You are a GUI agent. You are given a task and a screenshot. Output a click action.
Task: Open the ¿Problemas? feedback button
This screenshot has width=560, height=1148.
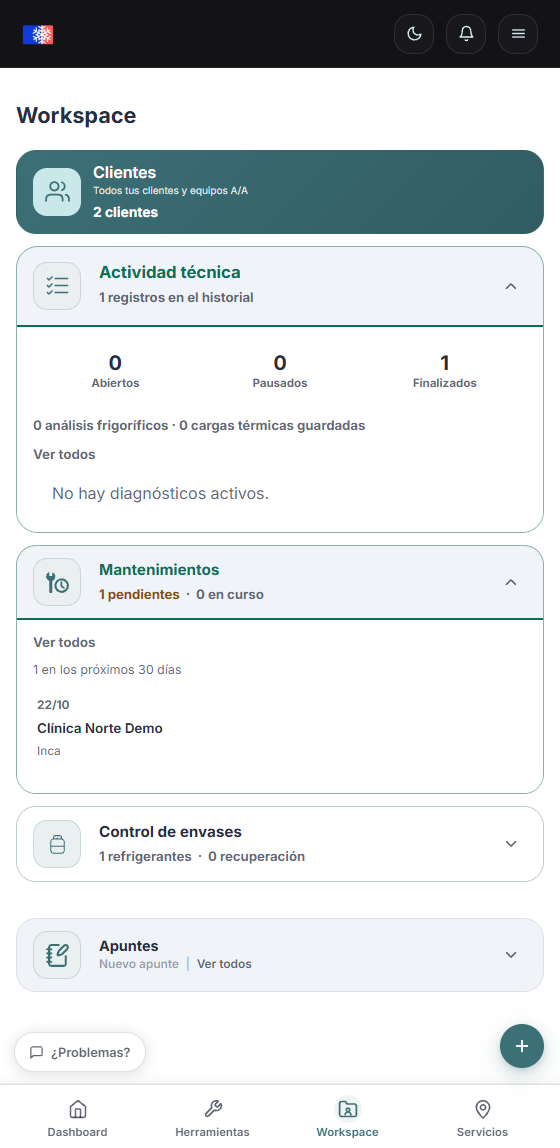[x=80, y=1052]
